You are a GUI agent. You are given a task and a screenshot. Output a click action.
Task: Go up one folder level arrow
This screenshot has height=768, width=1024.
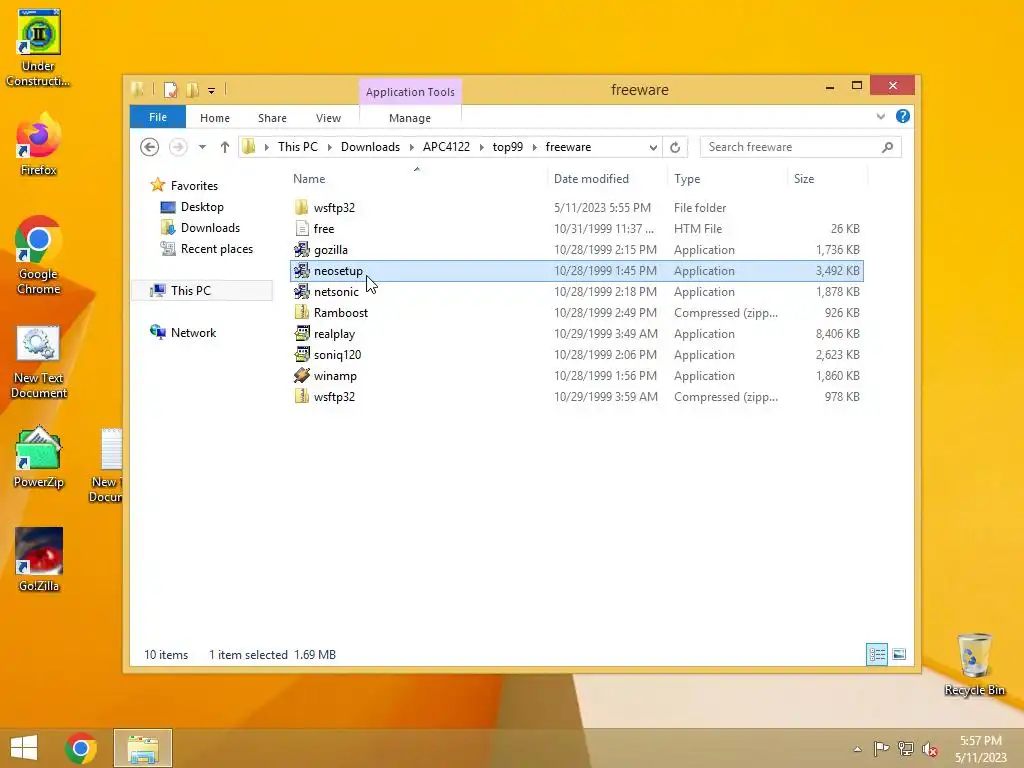click(x=225, y=147)
